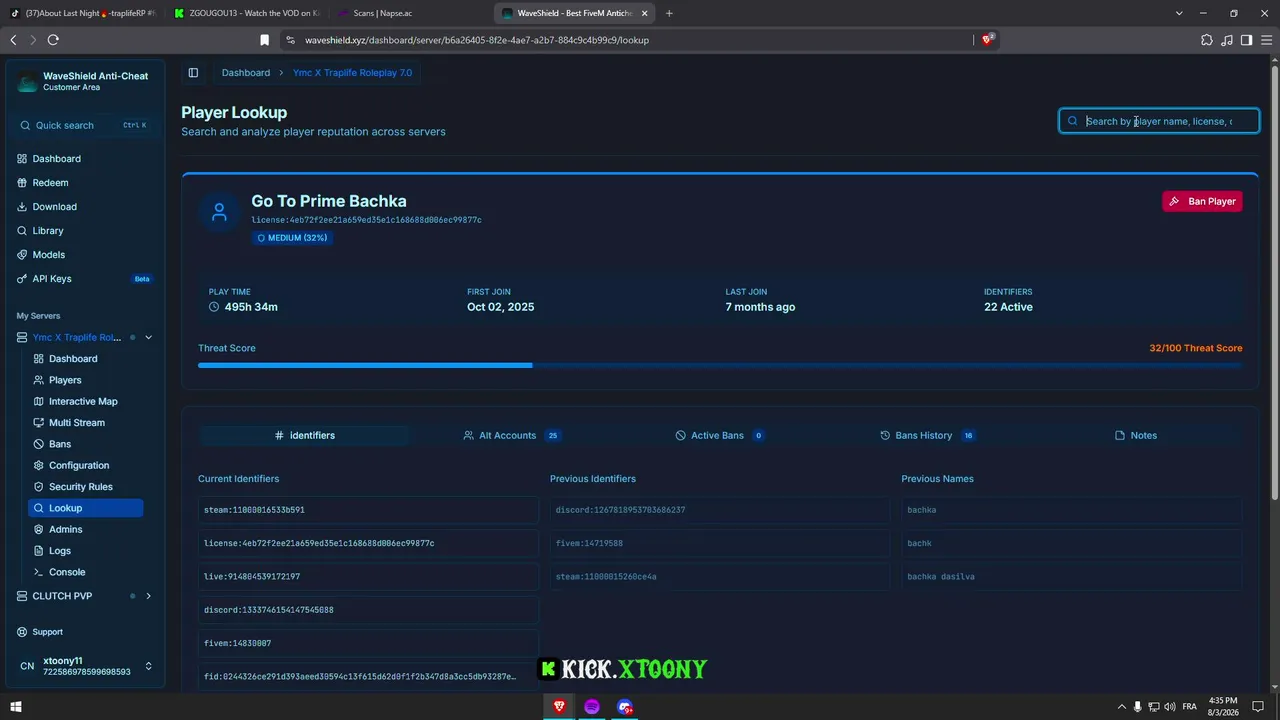Open the Brave Shields icon

(x=987, y=40)
